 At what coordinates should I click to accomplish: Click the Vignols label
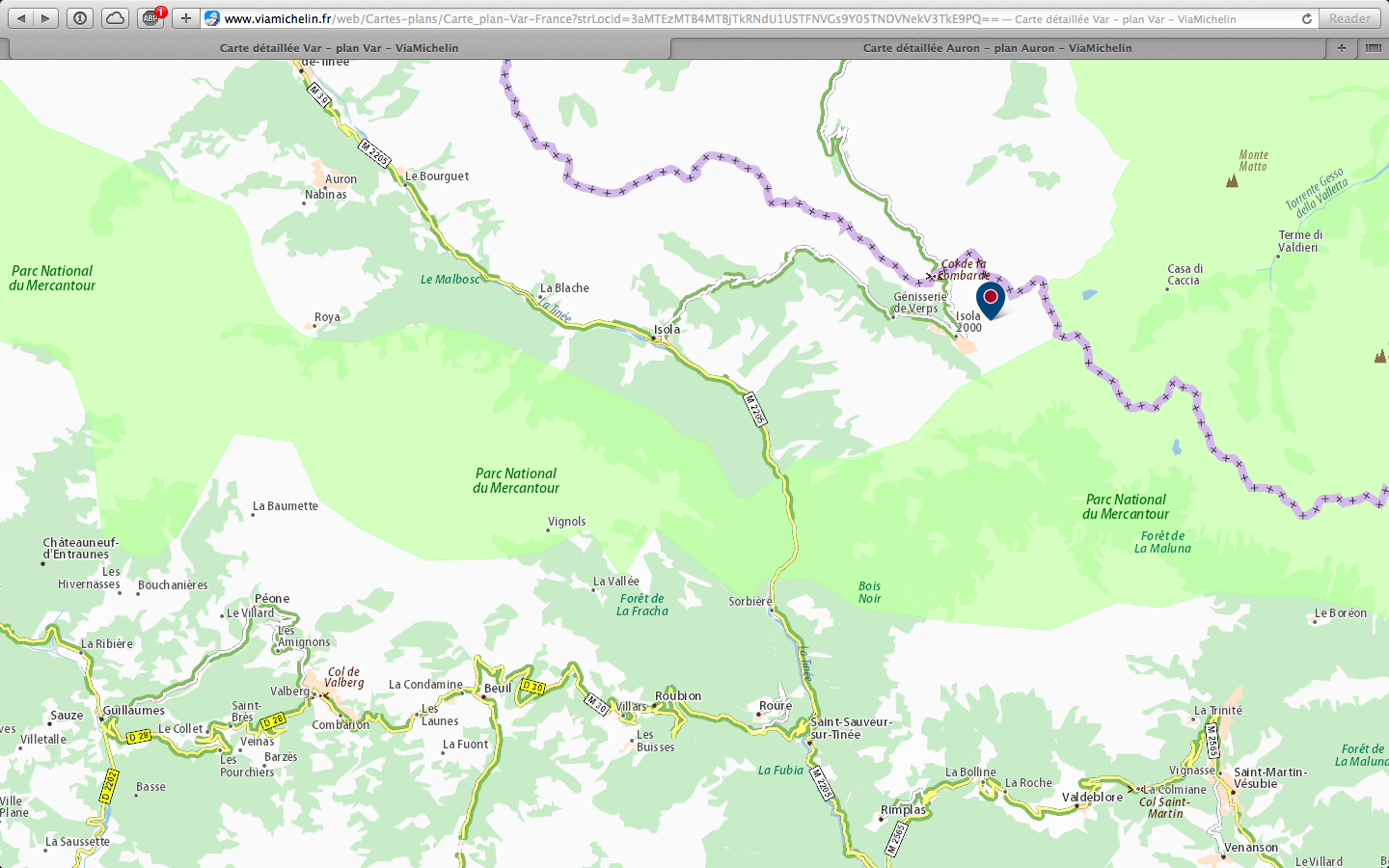[566, 522]
